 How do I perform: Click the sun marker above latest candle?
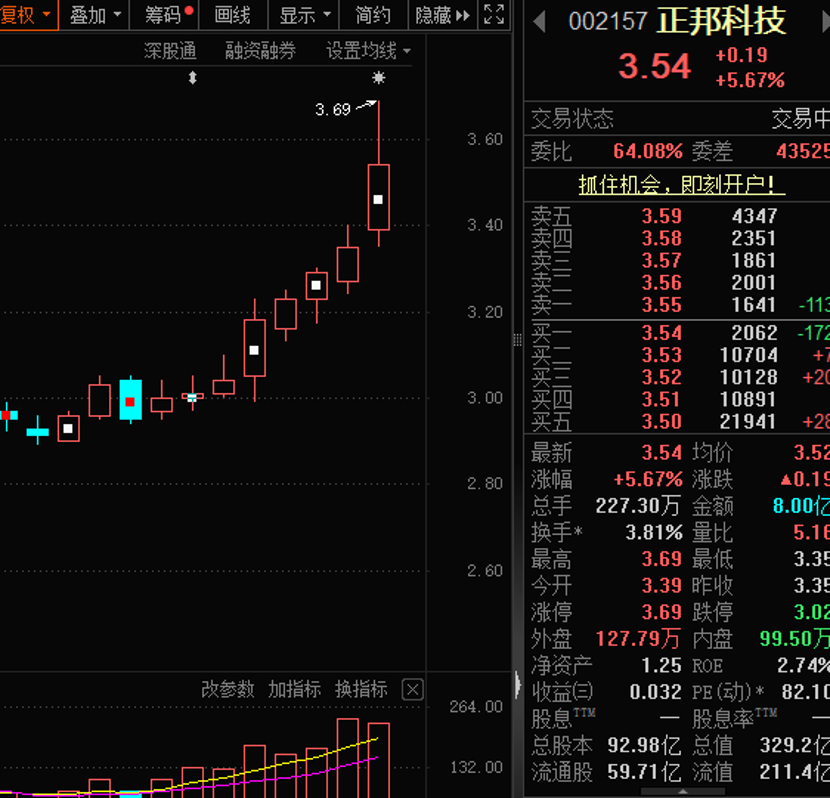pyautogui.click(x=378, y=78)
